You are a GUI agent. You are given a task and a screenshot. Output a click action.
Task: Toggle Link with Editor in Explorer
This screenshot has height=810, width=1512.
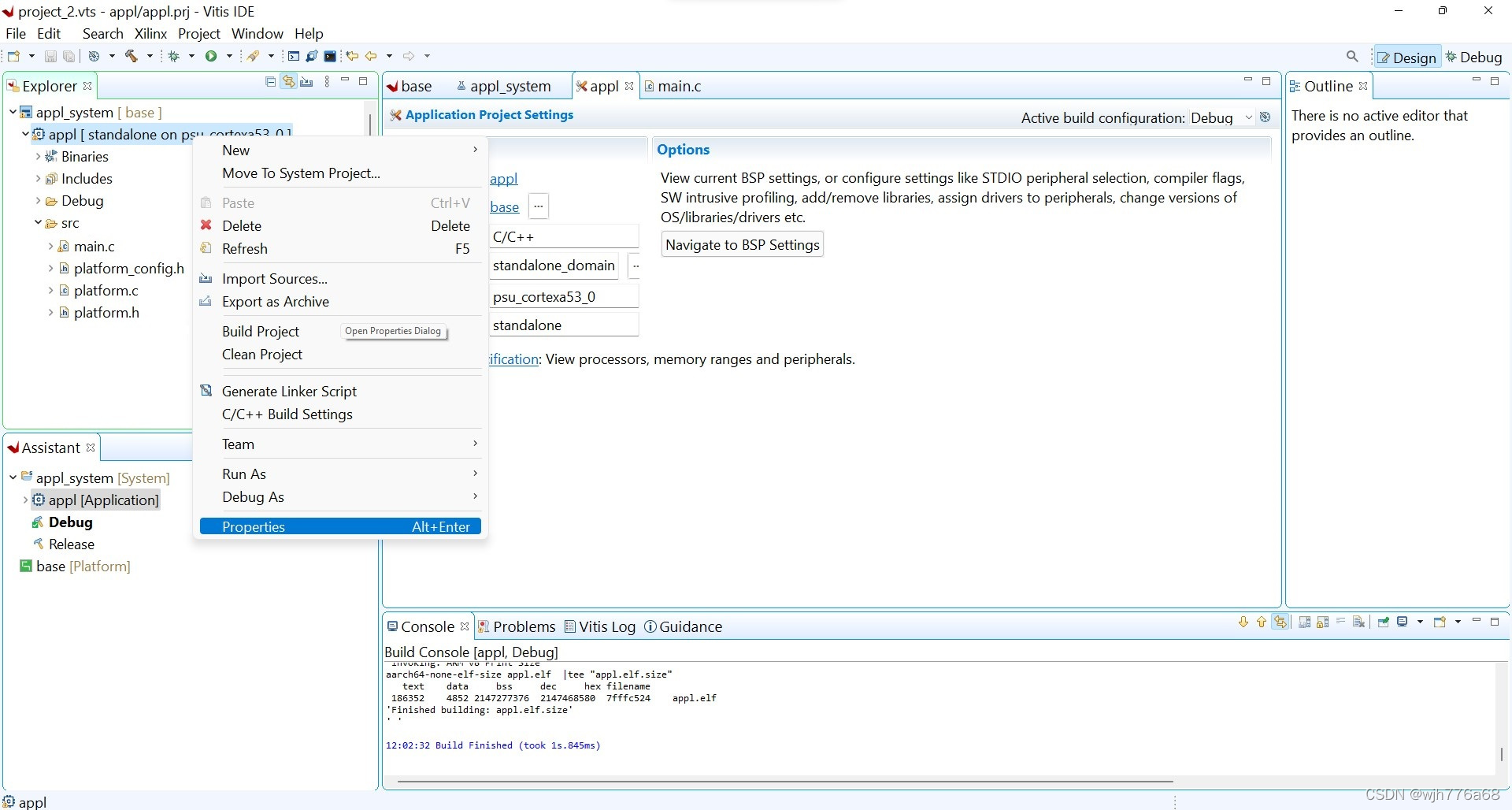289,82
